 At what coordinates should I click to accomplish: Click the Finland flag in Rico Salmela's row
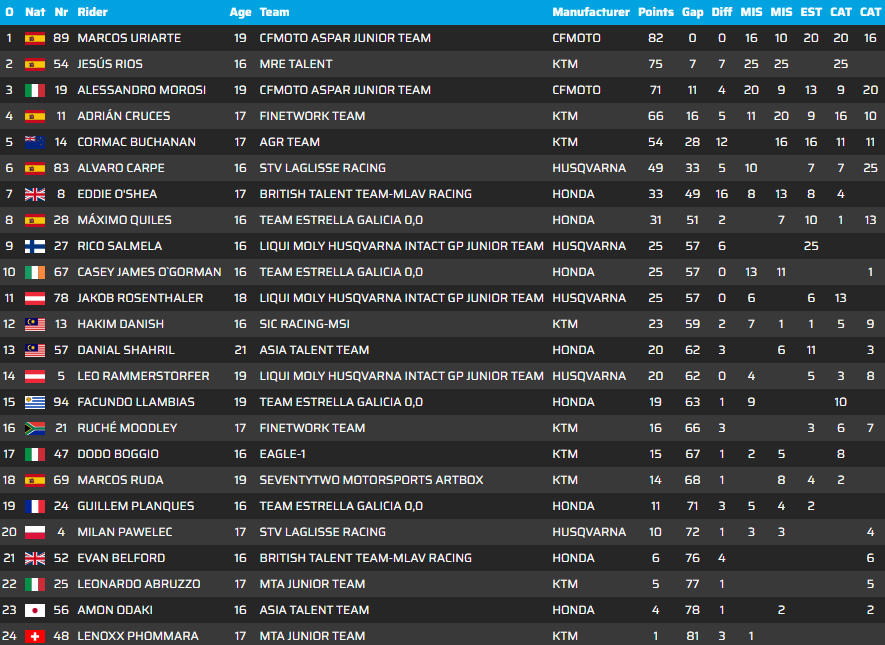35,246
